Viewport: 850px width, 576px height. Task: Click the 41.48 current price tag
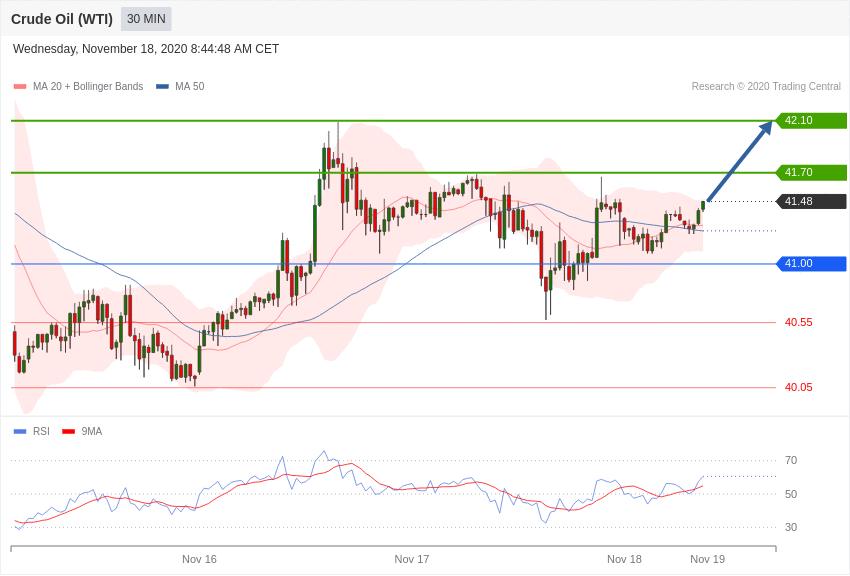click(812, 201)
